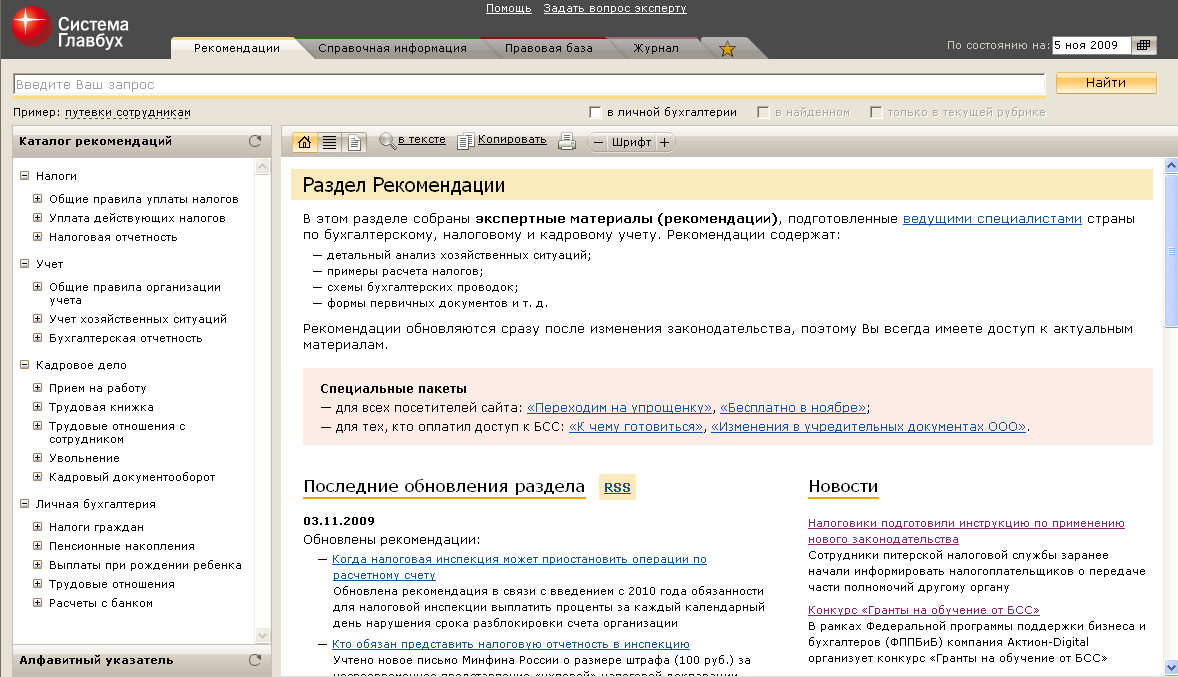Click the catalog tree scrollbar down arrow
This screenshot has height=677, width=1178.
click(x=262, y=635)
